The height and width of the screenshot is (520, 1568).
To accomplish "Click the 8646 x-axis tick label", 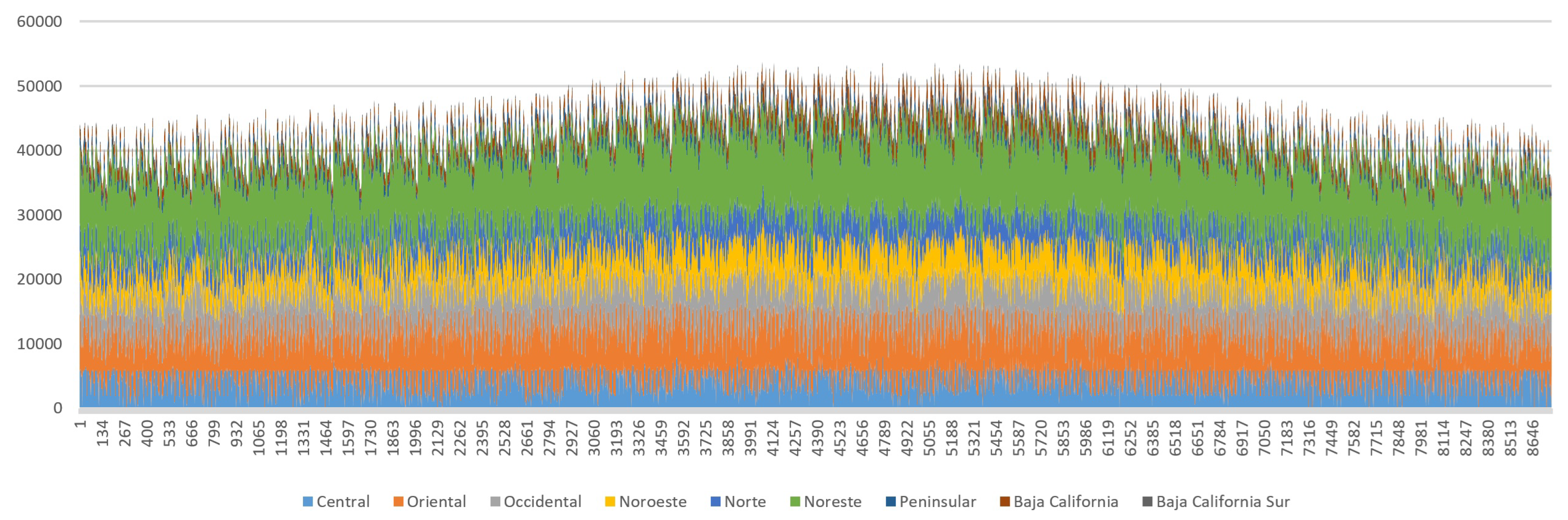I will (1533, 437).
